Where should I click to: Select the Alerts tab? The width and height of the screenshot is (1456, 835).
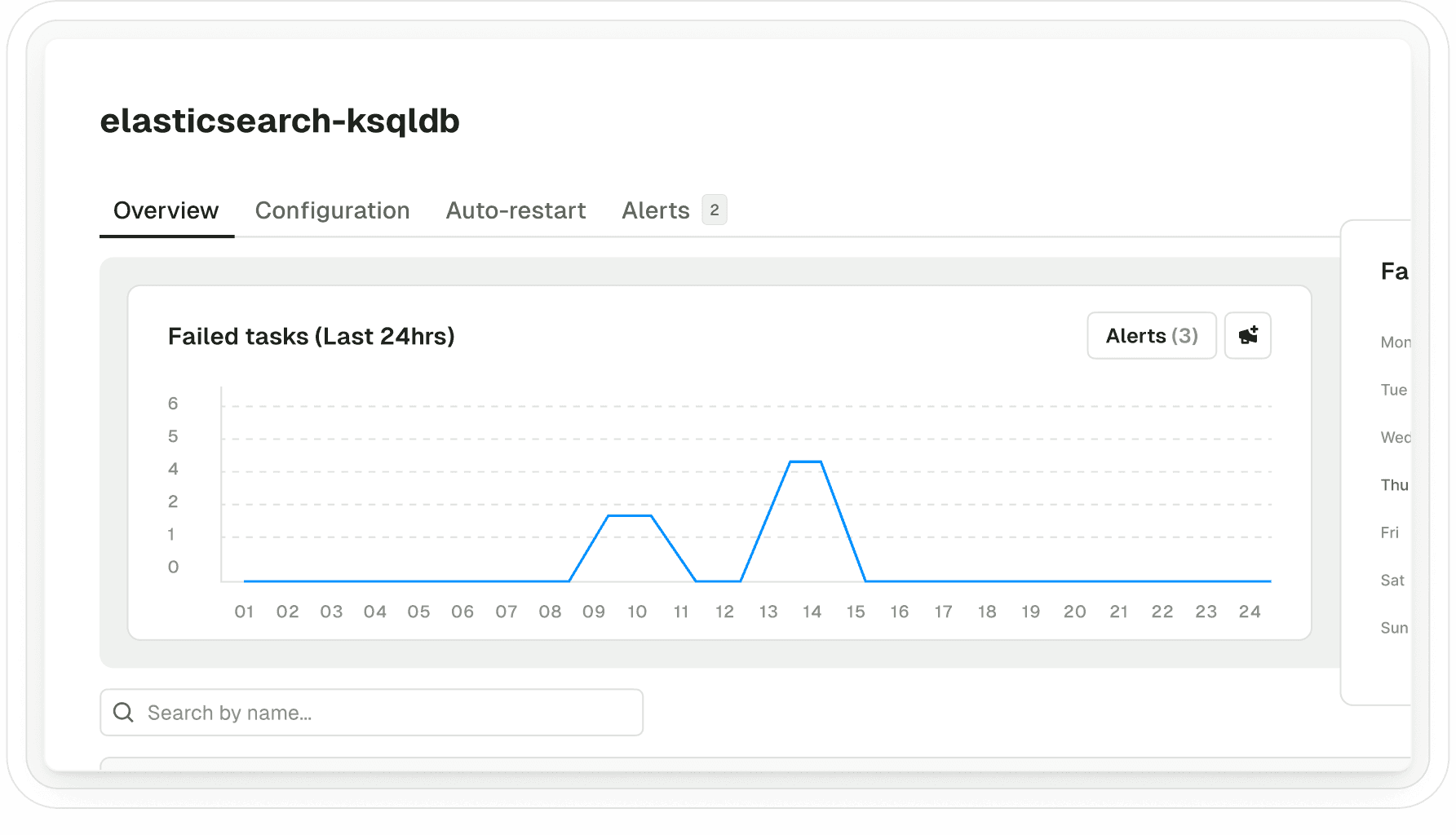pyautogui.click(x=655, y=210)
